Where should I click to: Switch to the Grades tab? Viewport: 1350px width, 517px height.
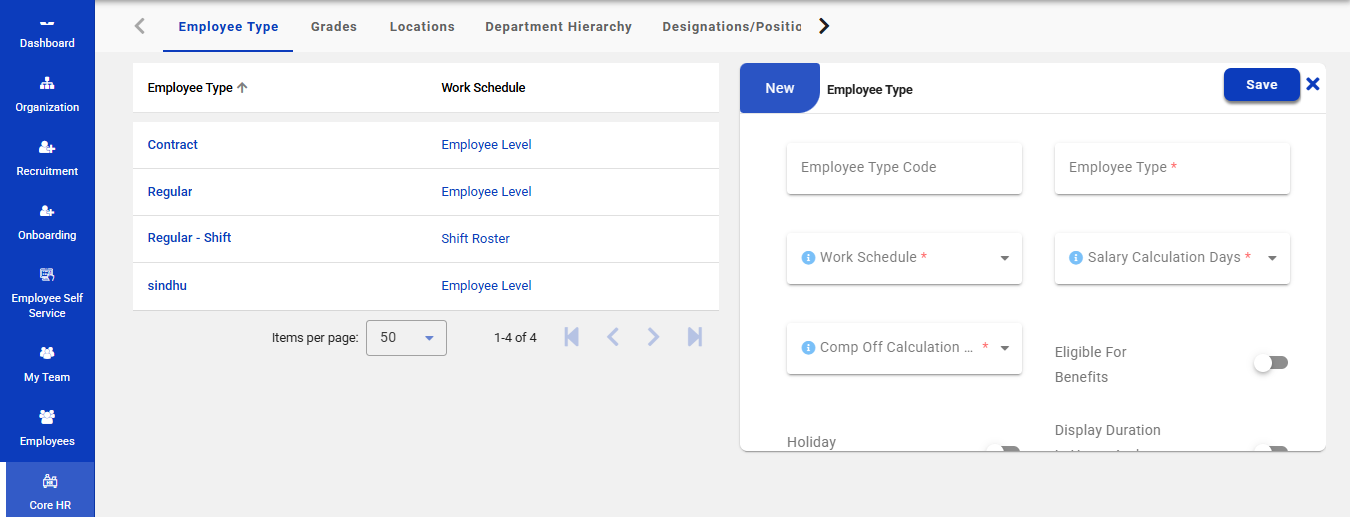334,27
